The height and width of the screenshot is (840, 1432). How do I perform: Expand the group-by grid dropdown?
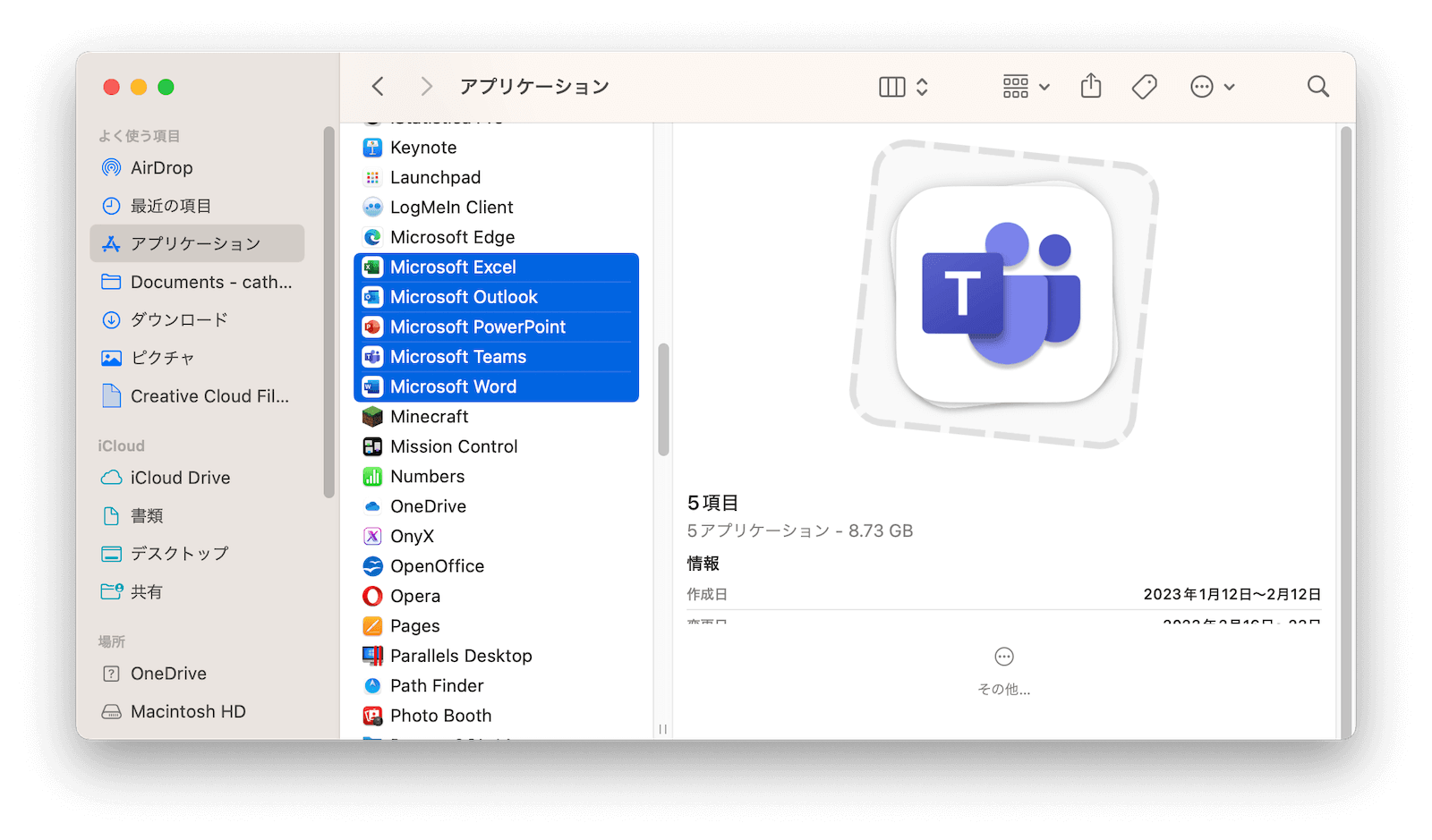click(x=1026, y=87)
